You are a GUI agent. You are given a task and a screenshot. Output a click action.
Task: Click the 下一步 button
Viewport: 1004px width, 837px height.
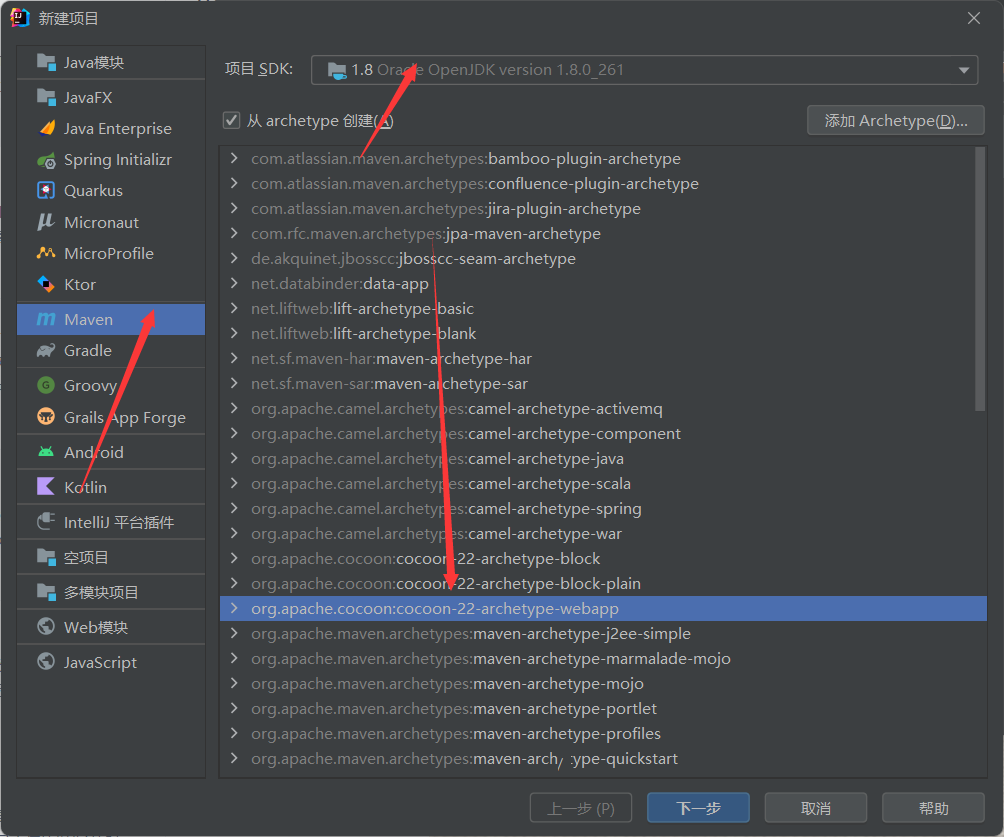coord(698,808)
